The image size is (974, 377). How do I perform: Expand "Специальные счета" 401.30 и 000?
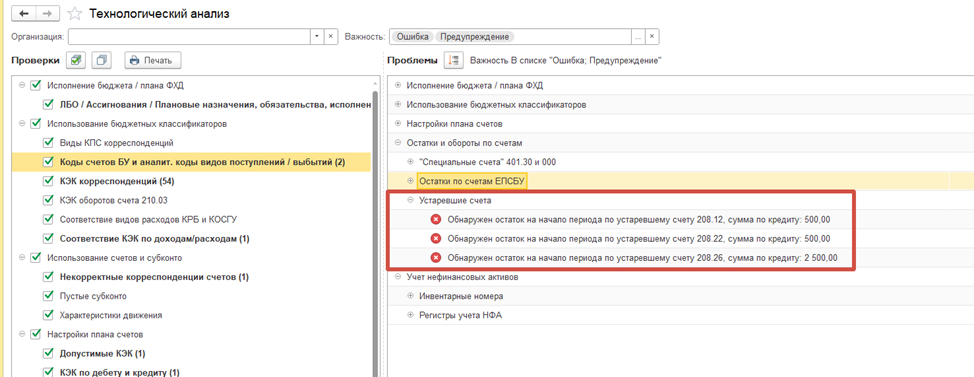pyautogui.click(x=410, y=162)
